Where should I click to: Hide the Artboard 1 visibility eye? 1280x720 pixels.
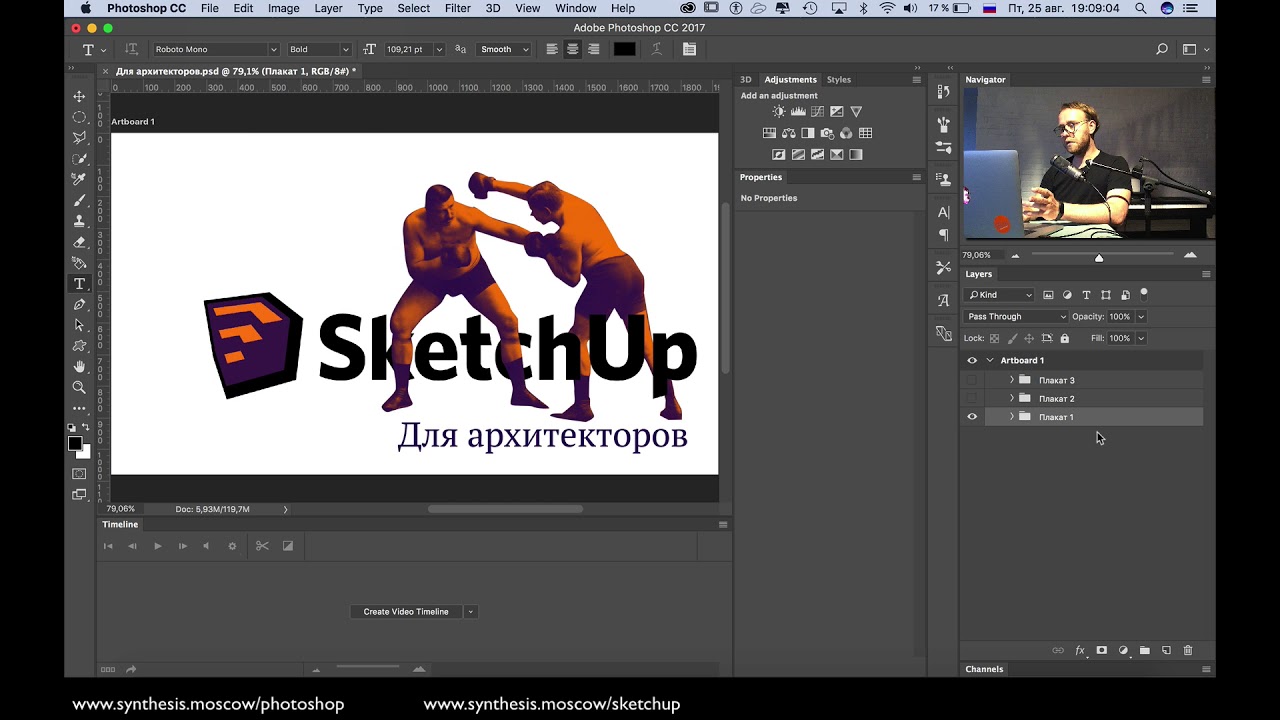pos(972,360)
